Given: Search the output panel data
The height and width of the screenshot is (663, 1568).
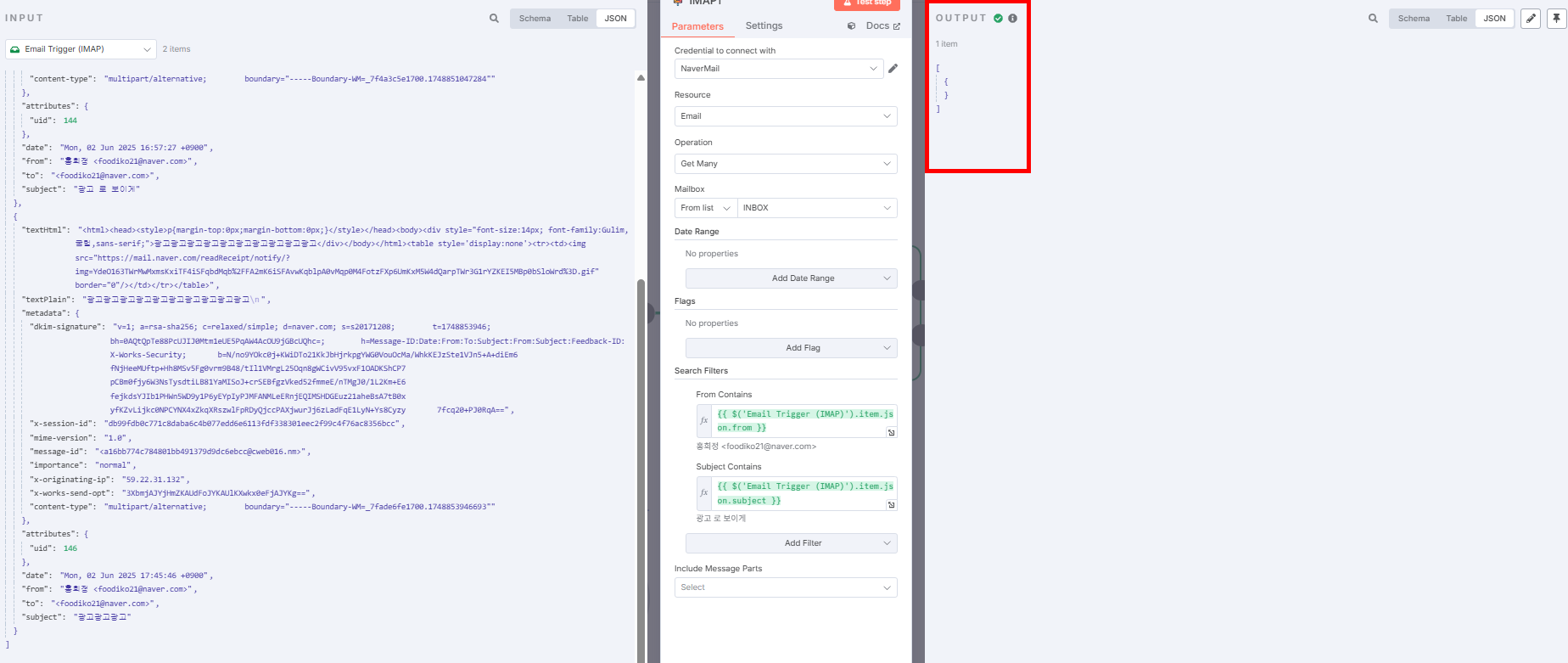Looking at the screenshot, I should click(x=1373, y=18).
